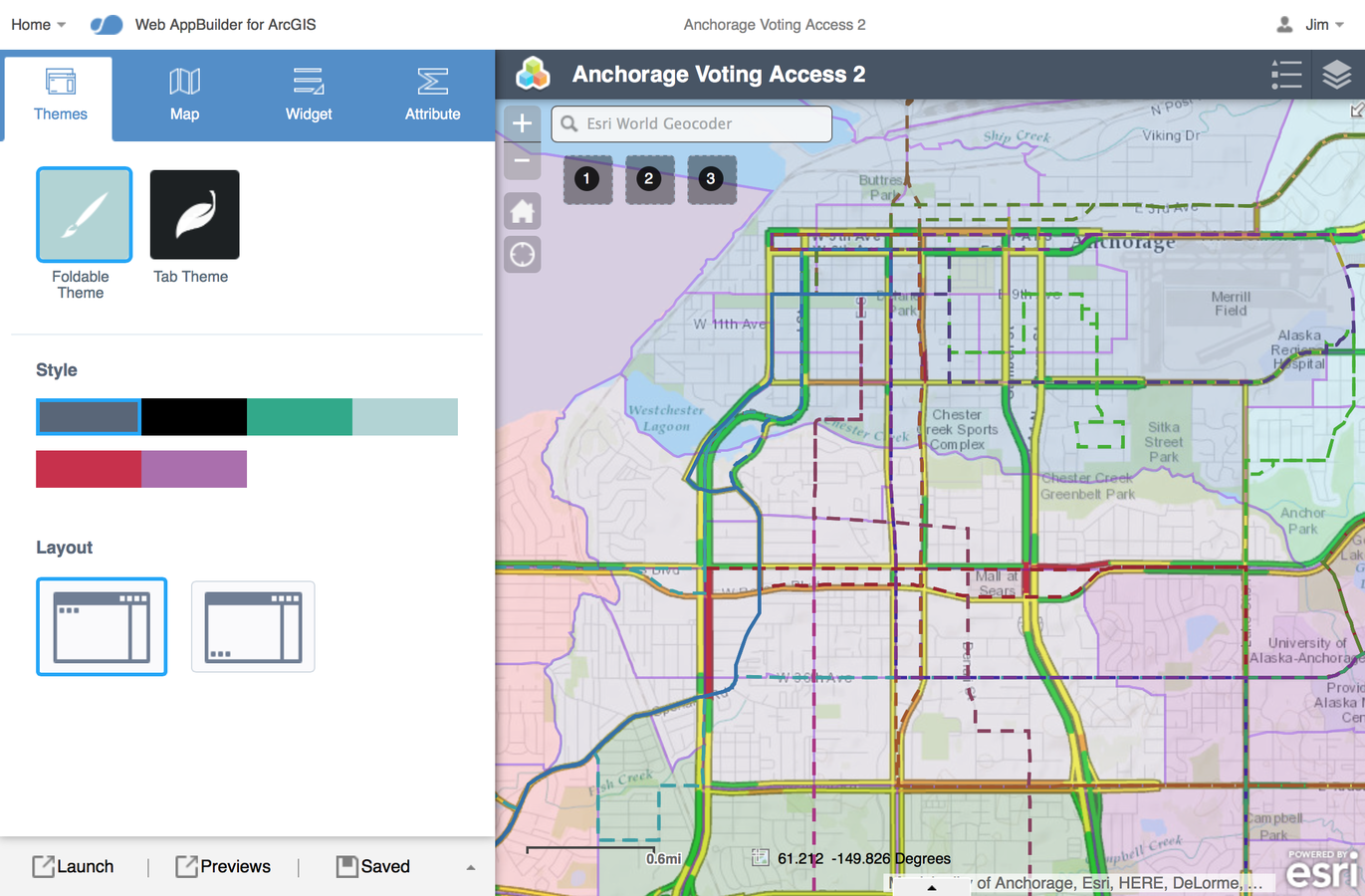The image size is (1365, 896).
Task: Click the search magnifier icon
Action: 569,123
